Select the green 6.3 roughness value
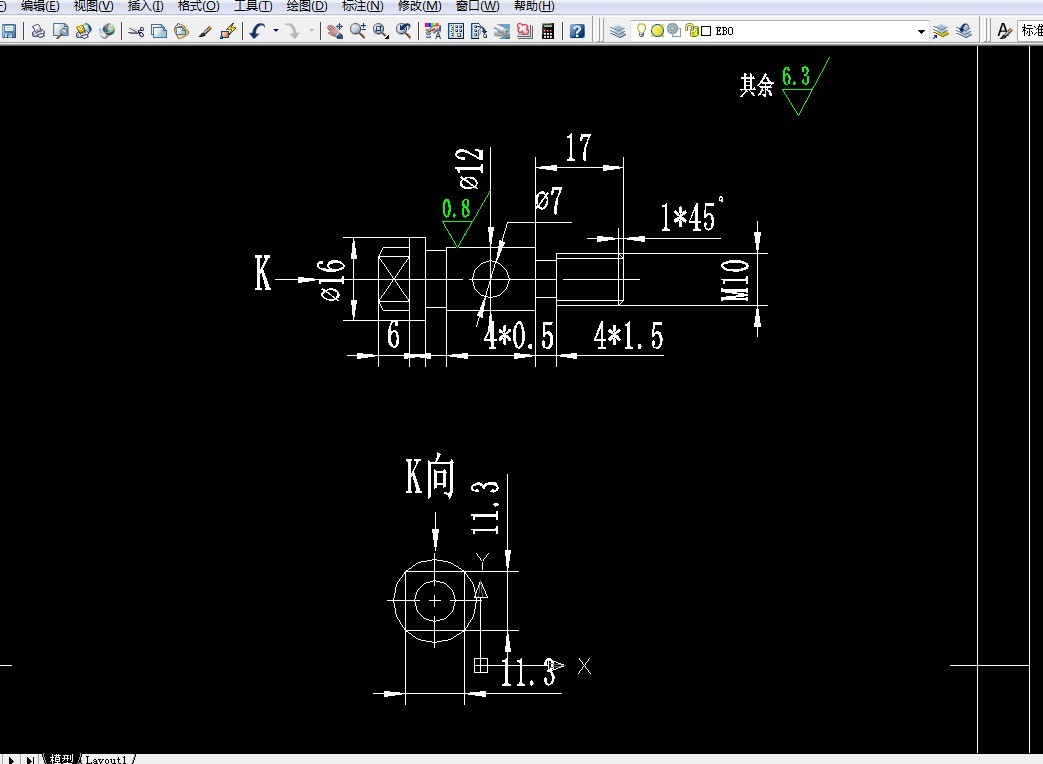The image size is (1043, 764). (796, 76)
